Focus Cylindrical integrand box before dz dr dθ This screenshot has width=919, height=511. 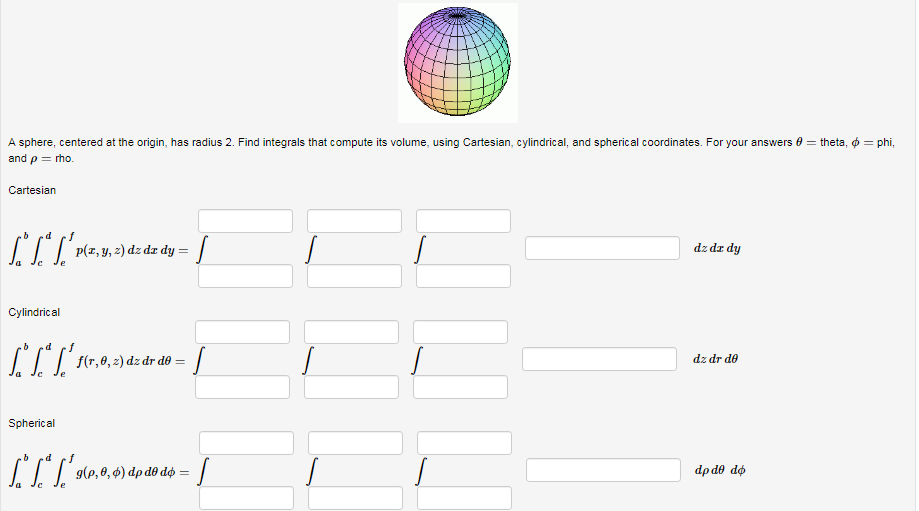click(x=600, y=359)
